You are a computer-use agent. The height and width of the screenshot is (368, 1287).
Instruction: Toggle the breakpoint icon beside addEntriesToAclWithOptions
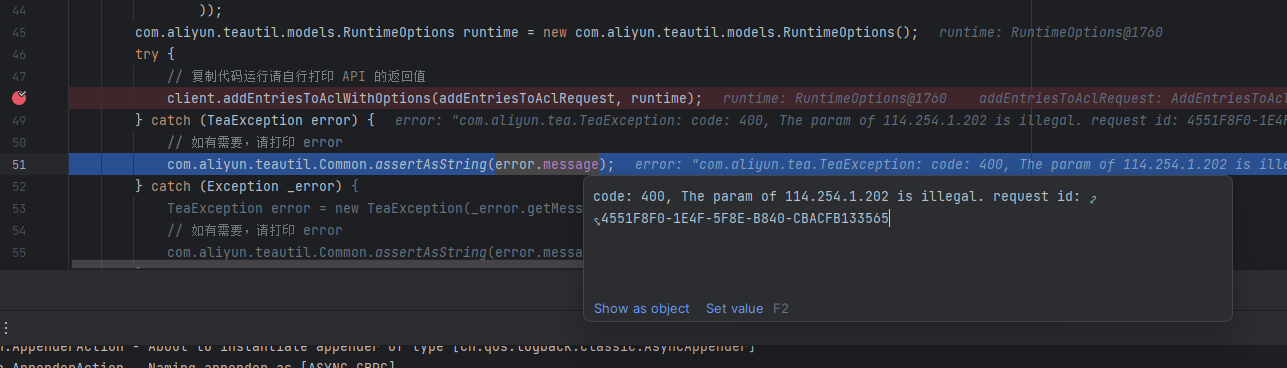(19, 98)
